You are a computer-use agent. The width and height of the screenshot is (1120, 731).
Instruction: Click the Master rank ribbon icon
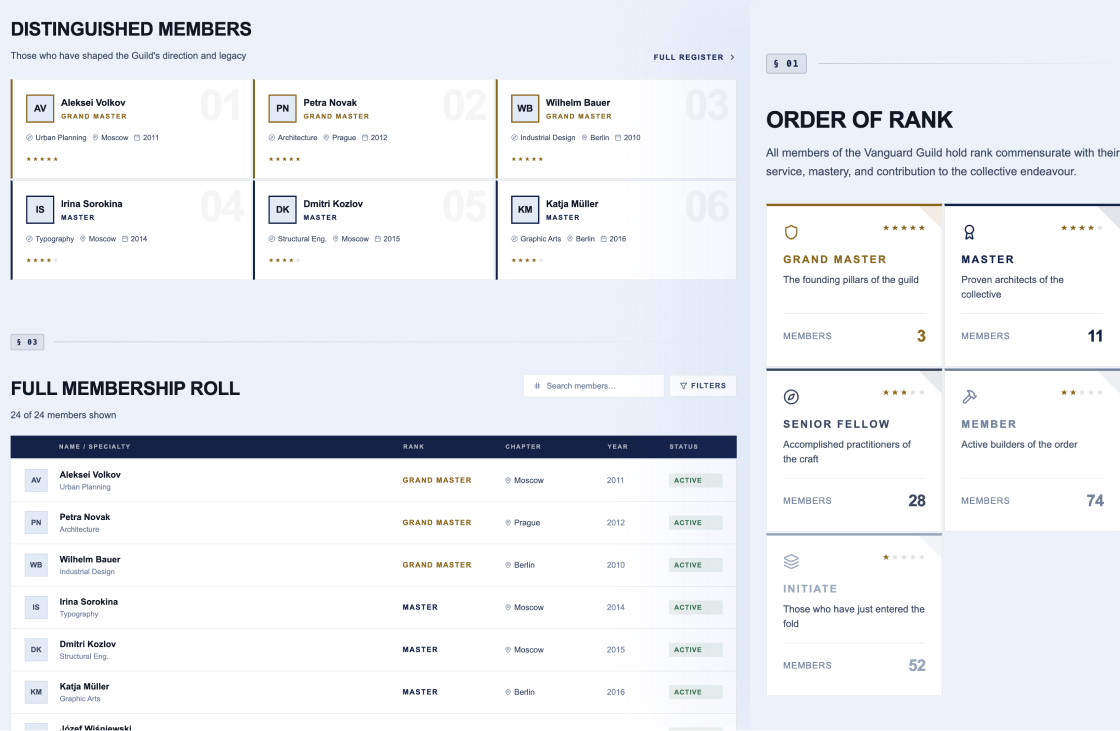pos(968,232)
